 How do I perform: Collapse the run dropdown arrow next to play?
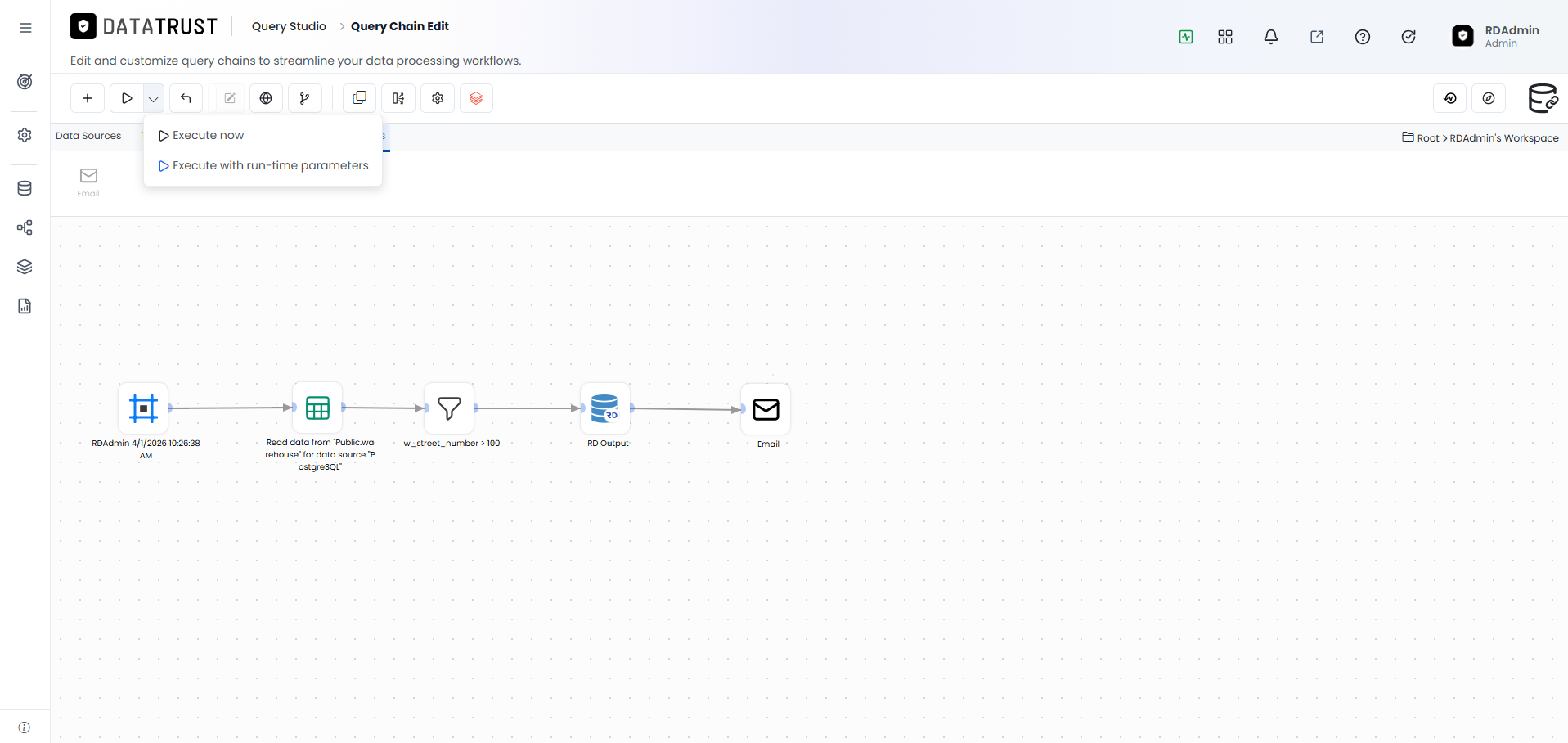tap(154, 98)
